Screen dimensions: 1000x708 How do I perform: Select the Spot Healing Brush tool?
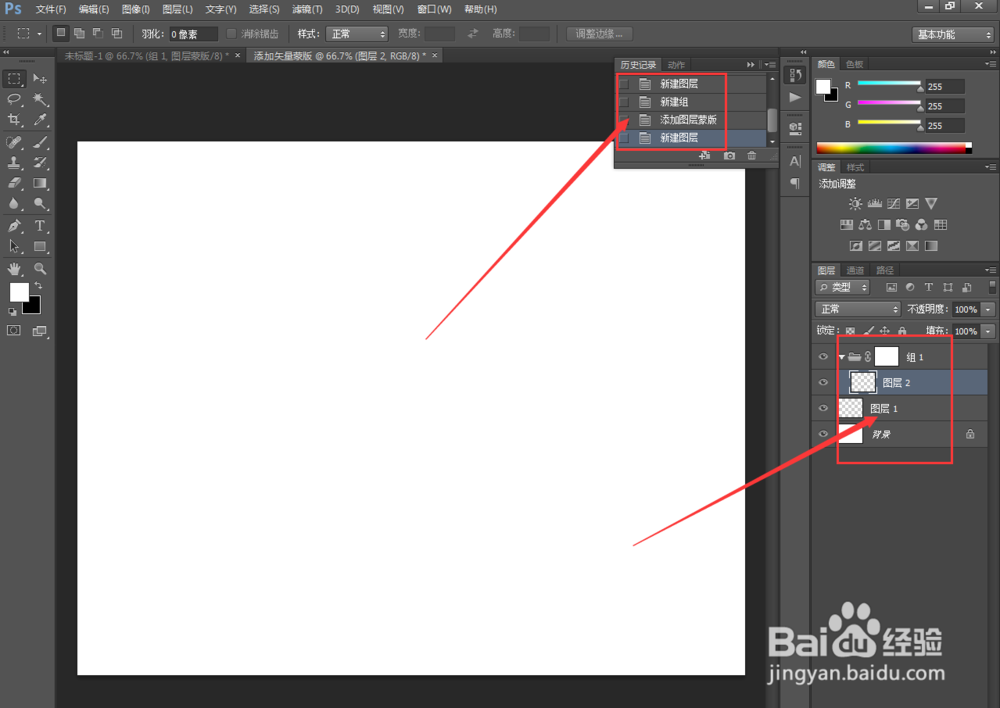[14, 142]
